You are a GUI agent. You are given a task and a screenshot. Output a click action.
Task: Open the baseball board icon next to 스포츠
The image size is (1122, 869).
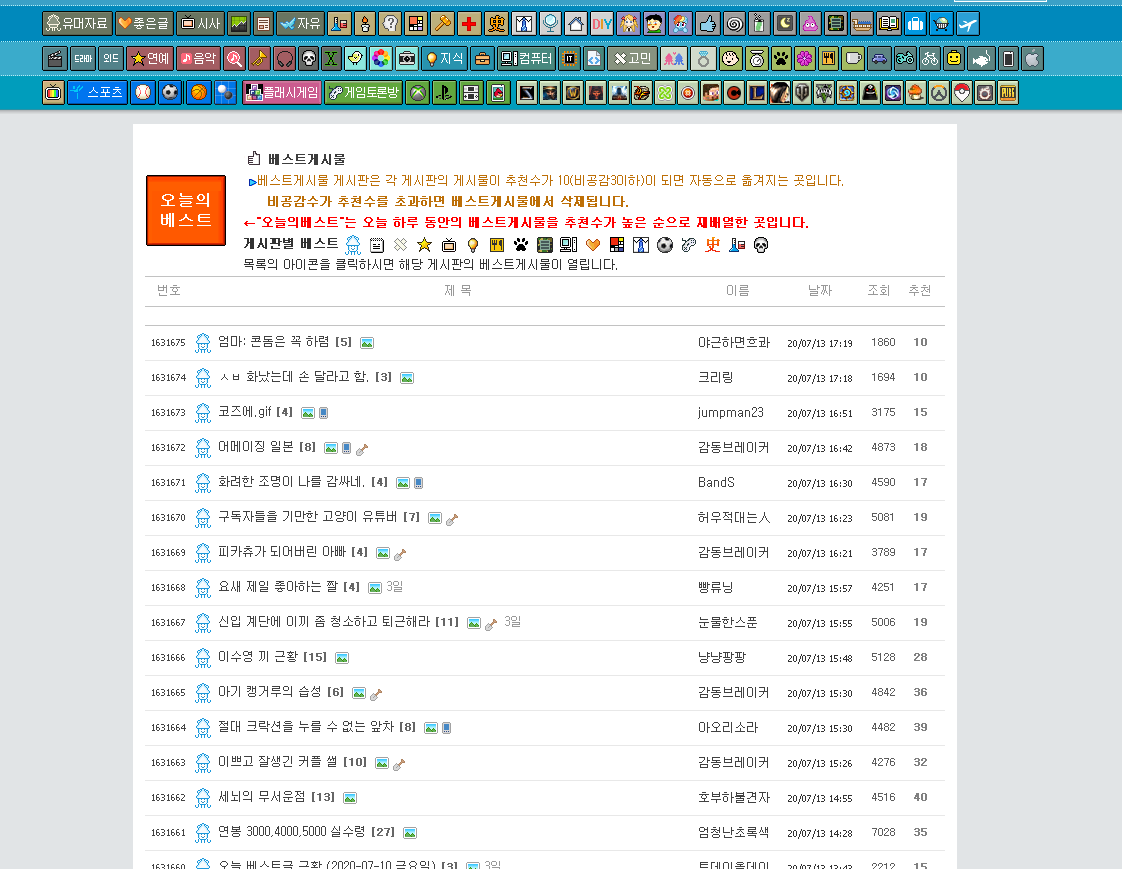click(143, 93)
